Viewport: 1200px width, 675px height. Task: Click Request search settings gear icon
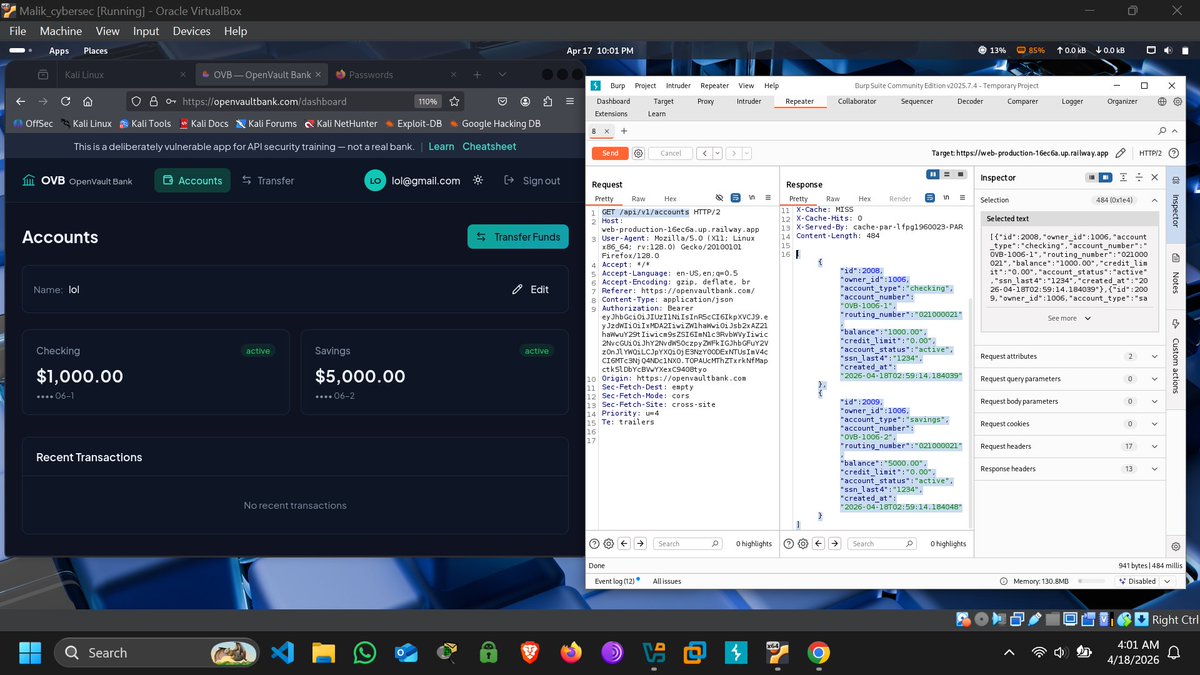[609, 543]
